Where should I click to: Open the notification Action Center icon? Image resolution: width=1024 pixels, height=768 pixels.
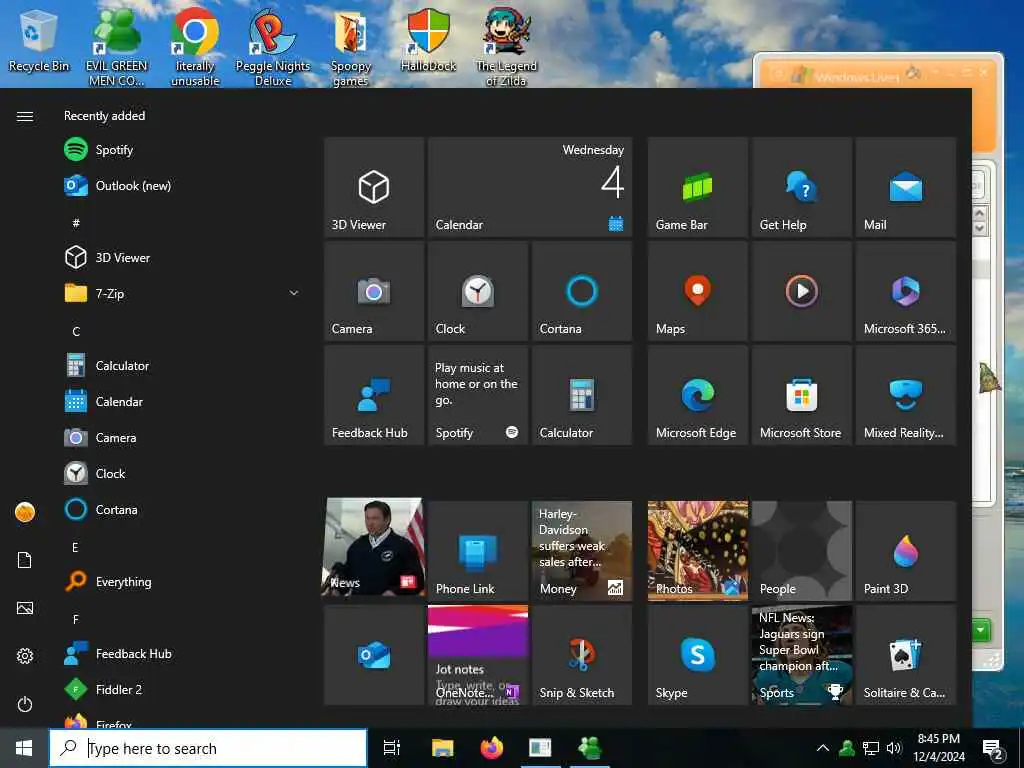pos(993,748)
